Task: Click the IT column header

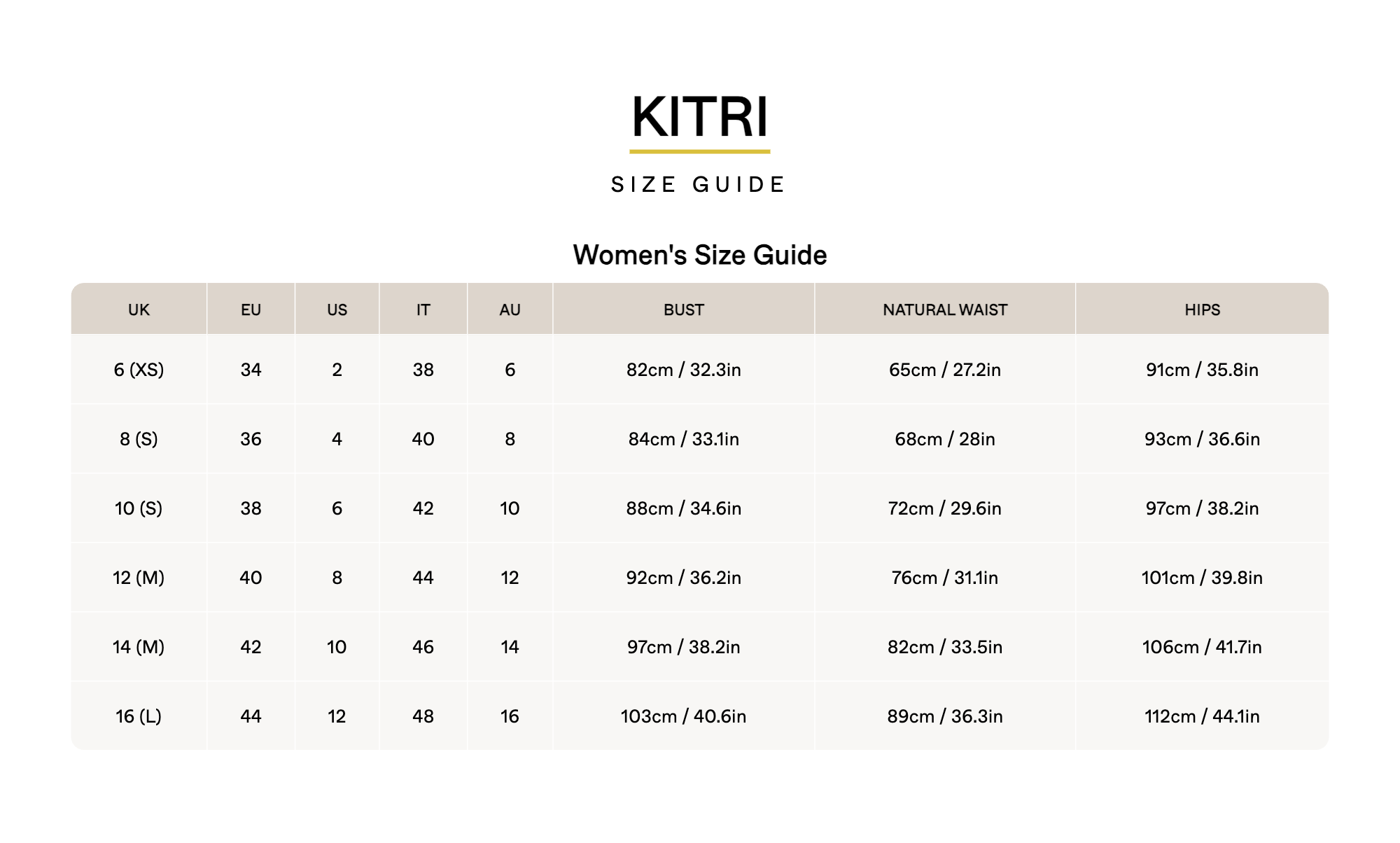Action: (423, 309)
